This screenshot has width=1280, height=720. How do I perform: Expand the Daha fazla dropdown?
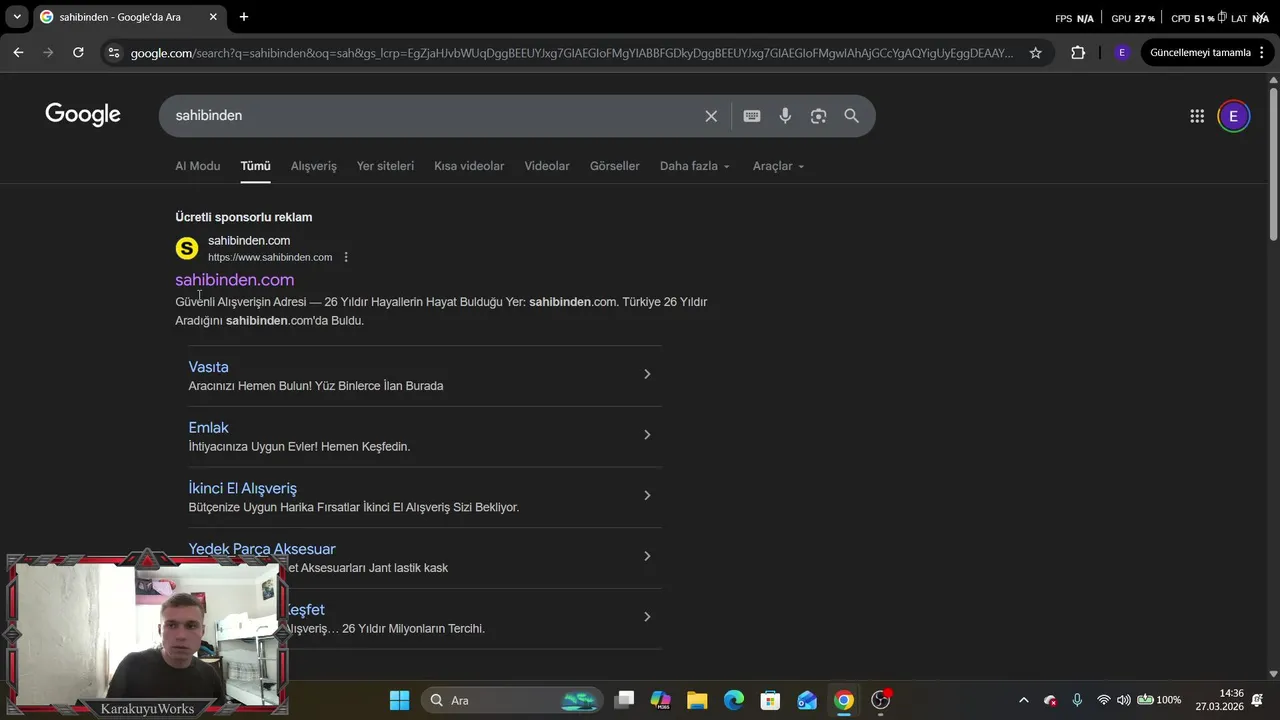coord(695,166)
